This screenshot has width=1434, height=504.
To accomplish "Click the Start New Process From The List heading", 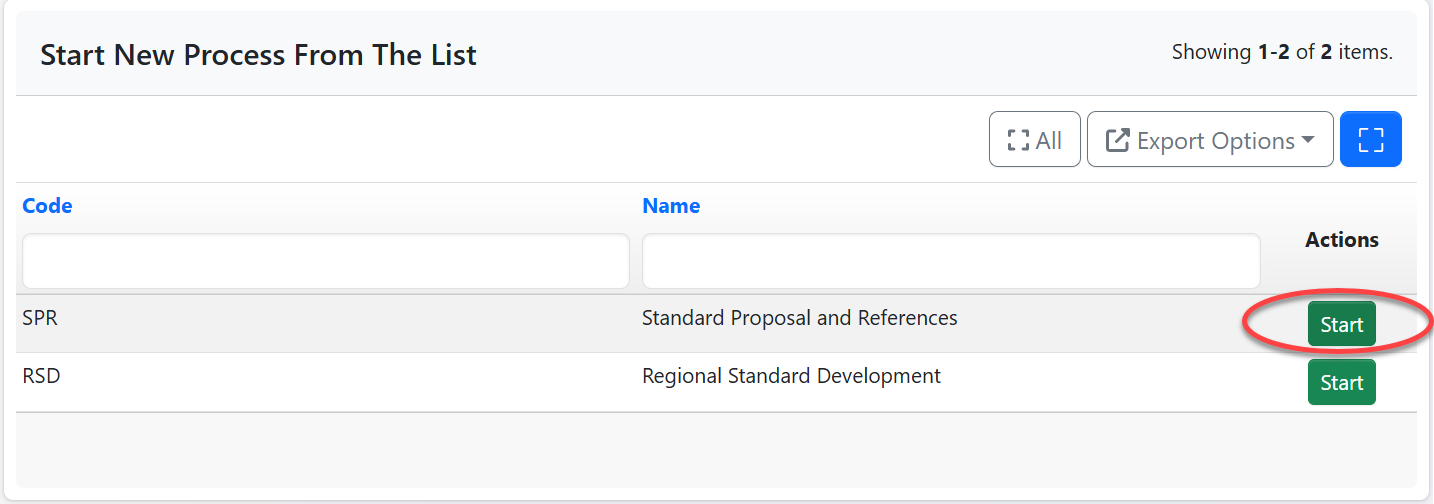I will coord(258,55).
